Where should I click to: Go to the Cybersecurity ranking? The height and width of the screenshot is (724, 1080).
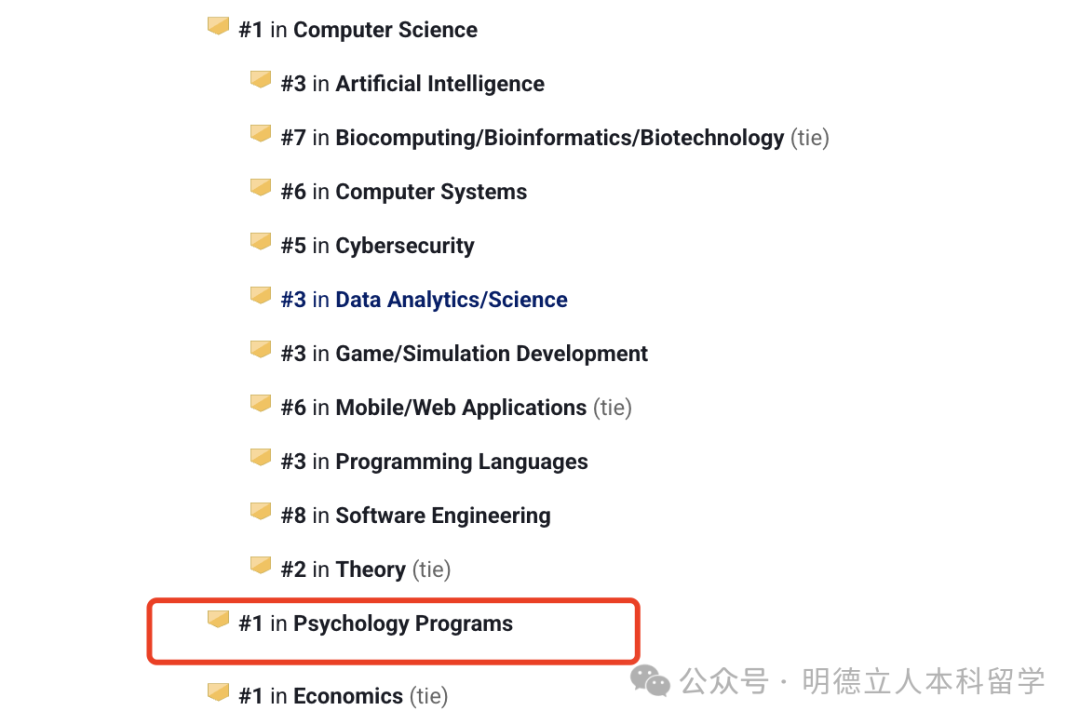(x=404, y=246)
